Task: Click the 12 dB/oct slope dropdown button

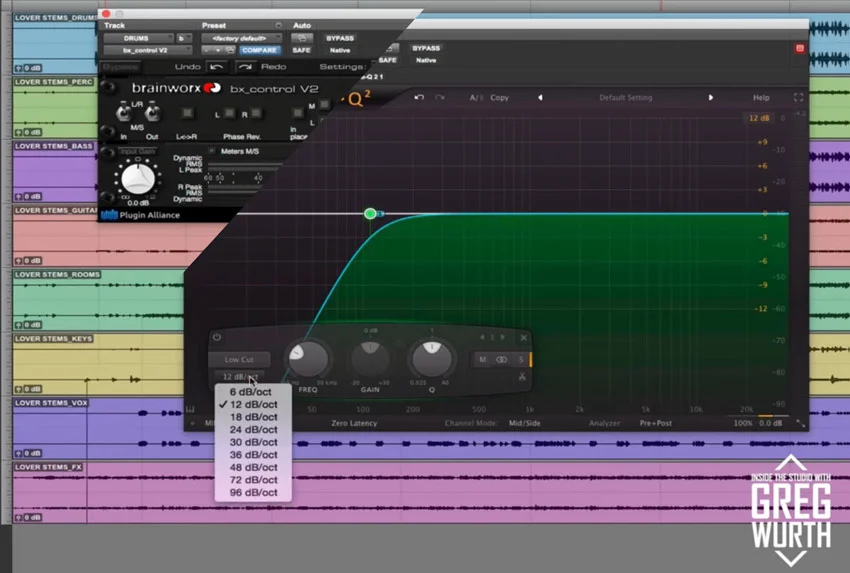Action: (x=239, y=376)
